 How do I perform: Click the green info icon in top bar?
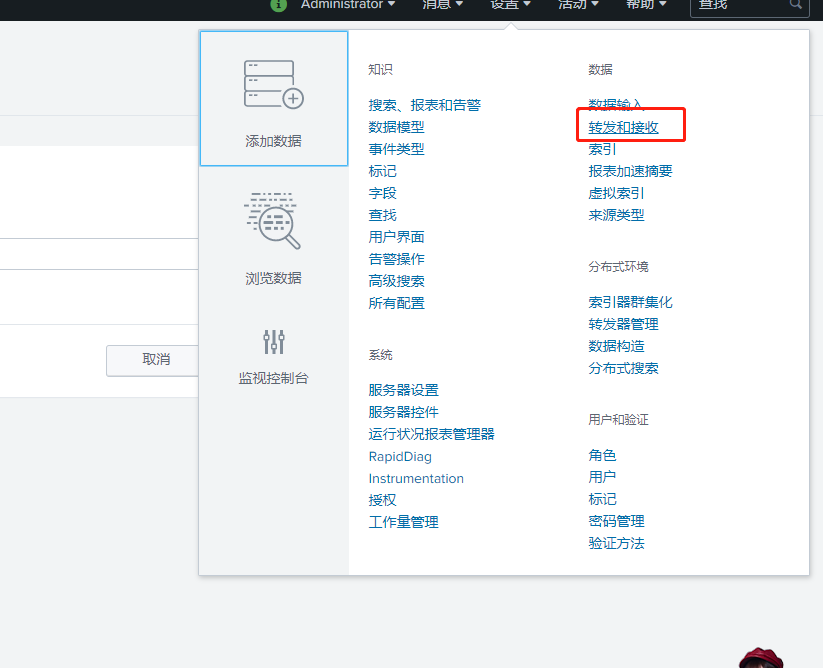277,5
